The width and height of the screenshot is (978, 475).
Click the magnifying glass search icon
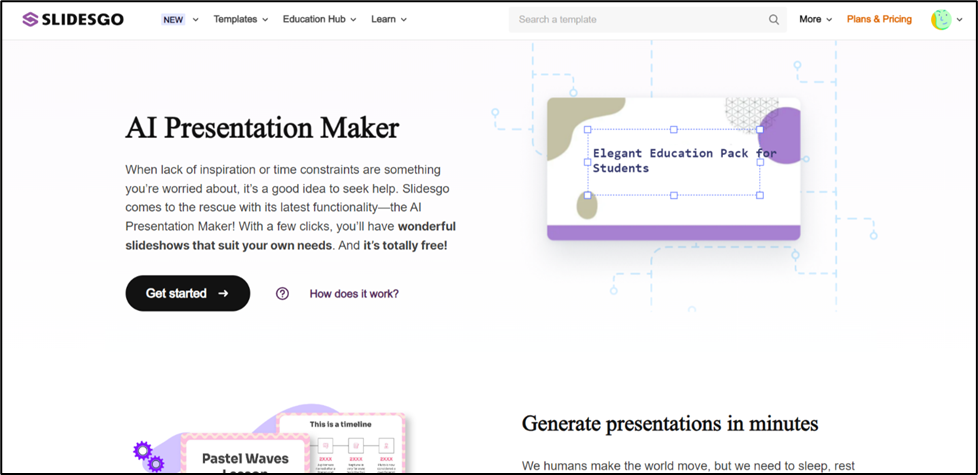pyautogui.click(x=773, y=19)
